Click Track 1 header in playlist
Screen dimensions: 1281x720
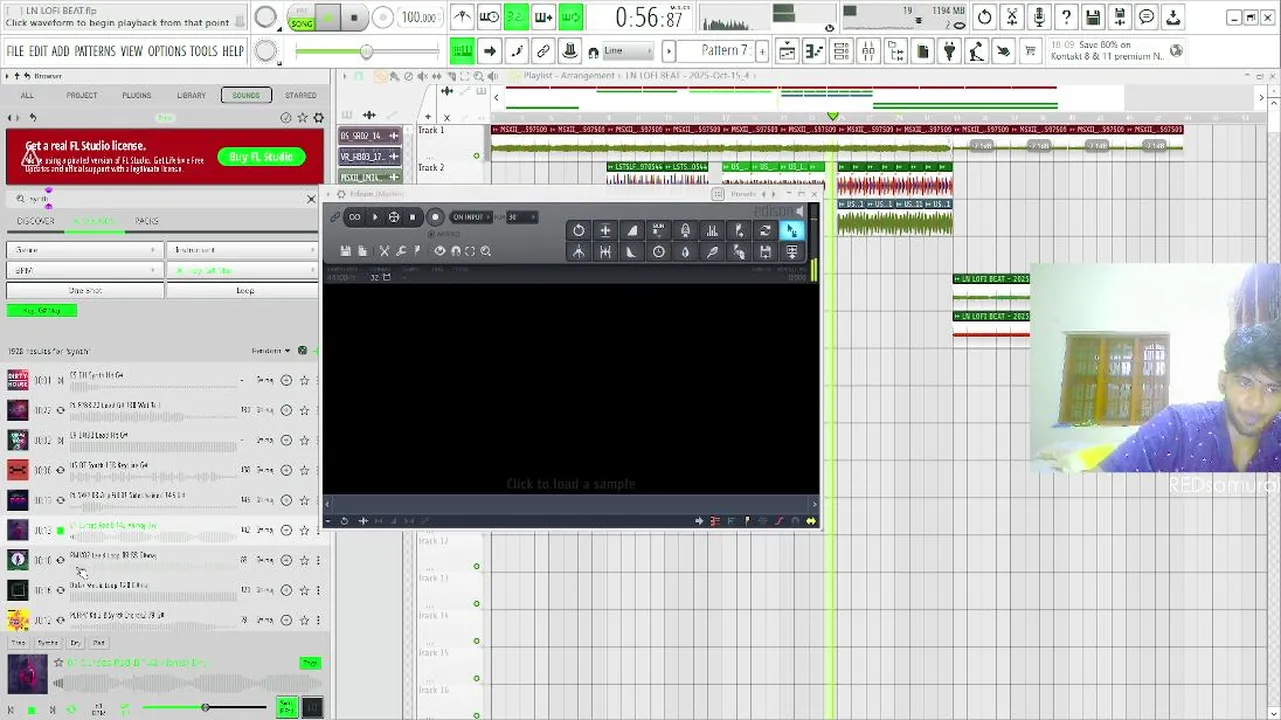[451, 141]
